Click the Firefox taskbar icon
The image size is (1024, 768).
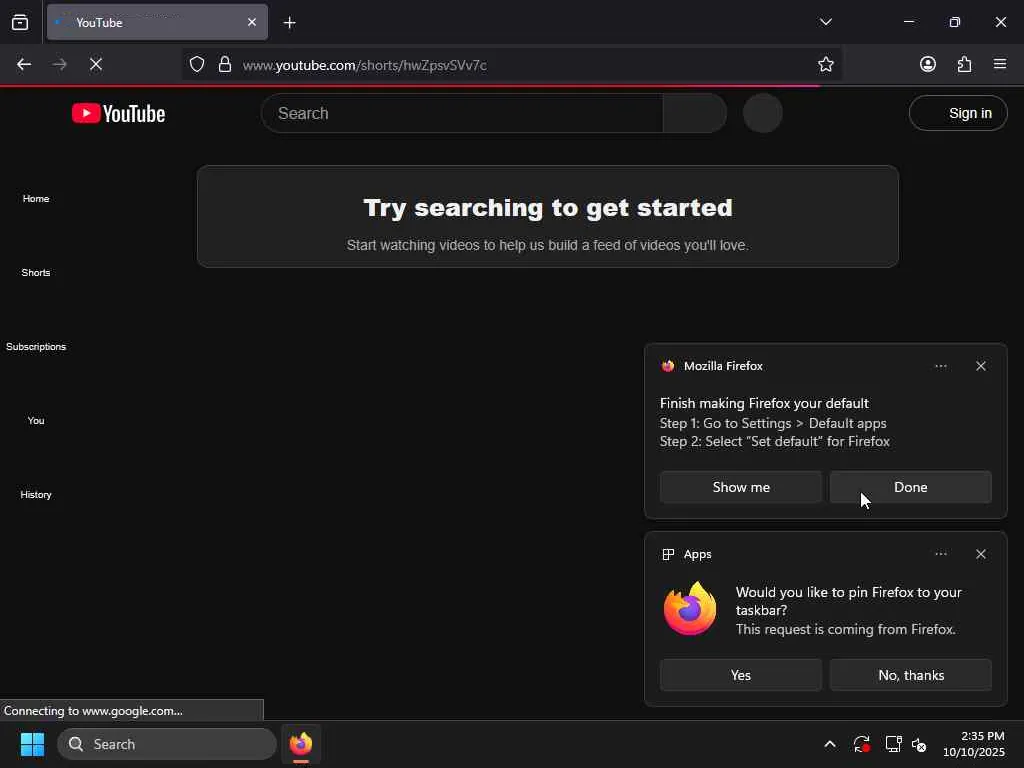click(x=300, y=744)
